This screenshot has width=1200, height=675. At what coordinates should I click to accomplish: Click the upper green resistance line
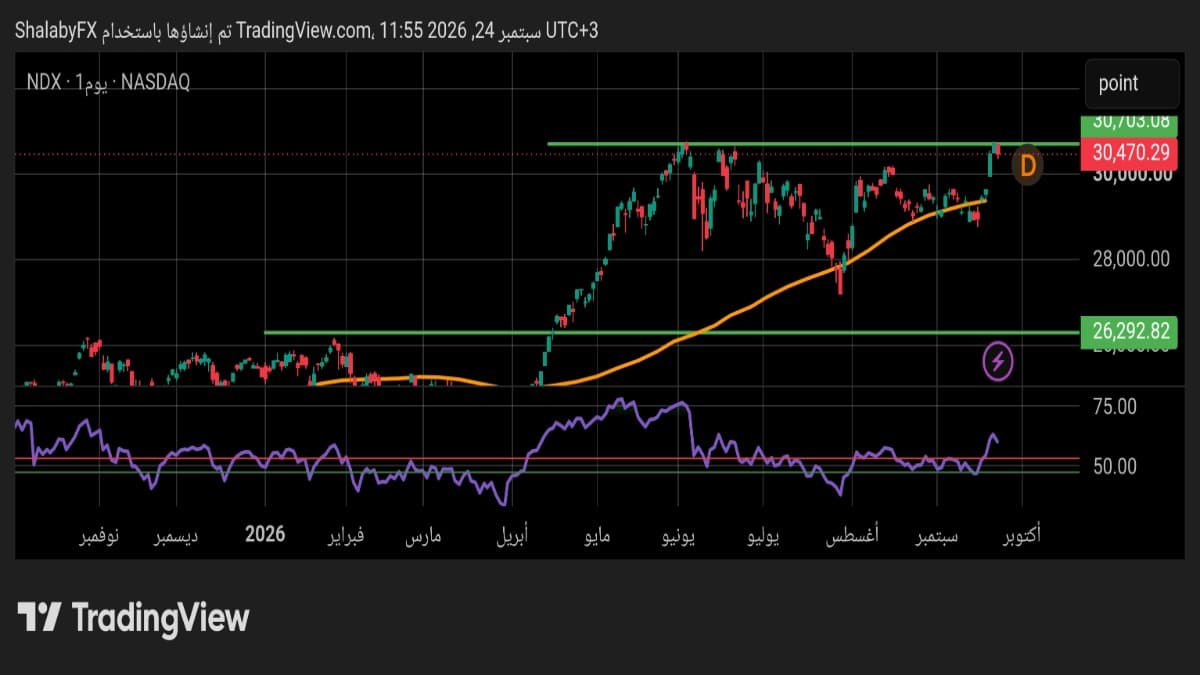point(812,144)
